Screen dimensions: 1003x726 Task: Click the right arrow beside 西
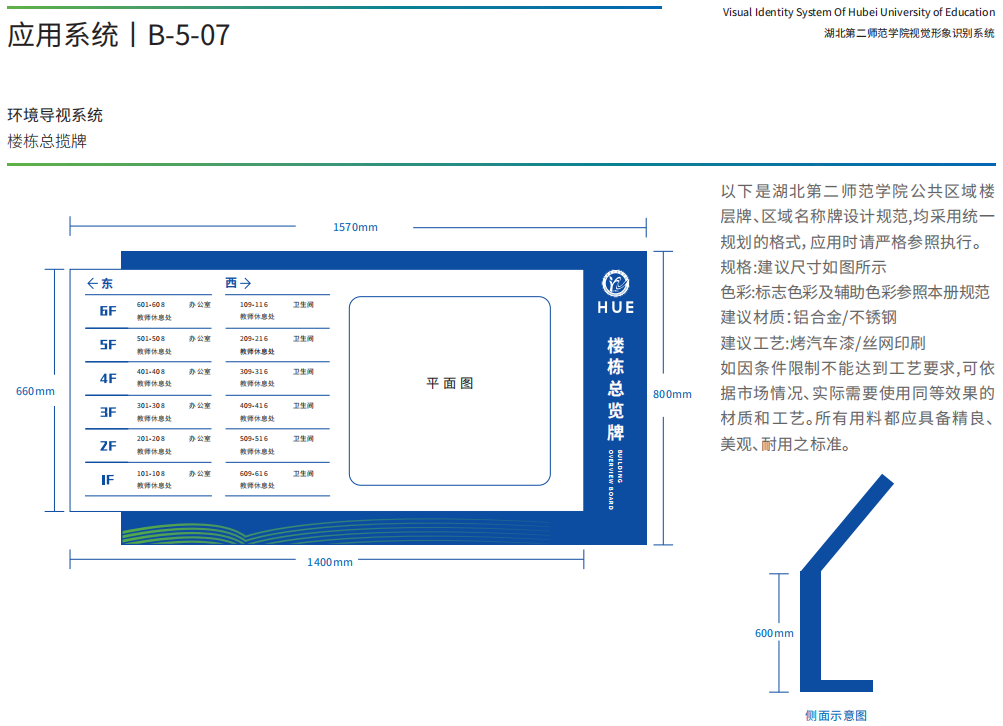pos(246,284)
